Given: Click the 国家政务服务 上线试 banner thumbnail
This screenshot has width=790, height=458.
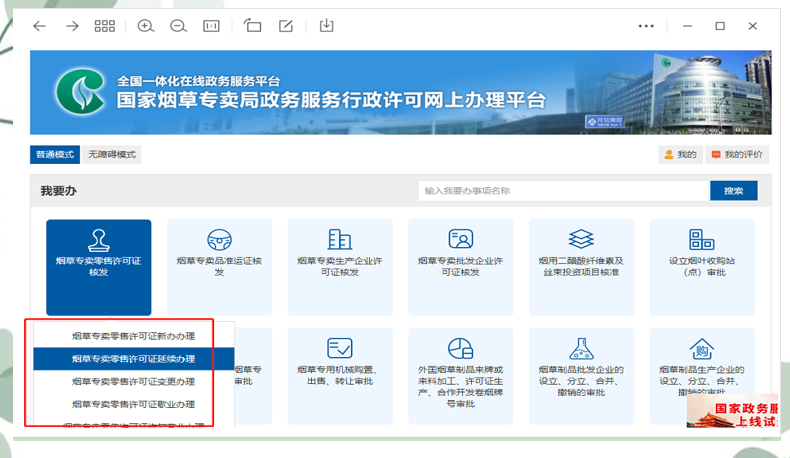Looking at the screenshot, I should click(733, 411).
